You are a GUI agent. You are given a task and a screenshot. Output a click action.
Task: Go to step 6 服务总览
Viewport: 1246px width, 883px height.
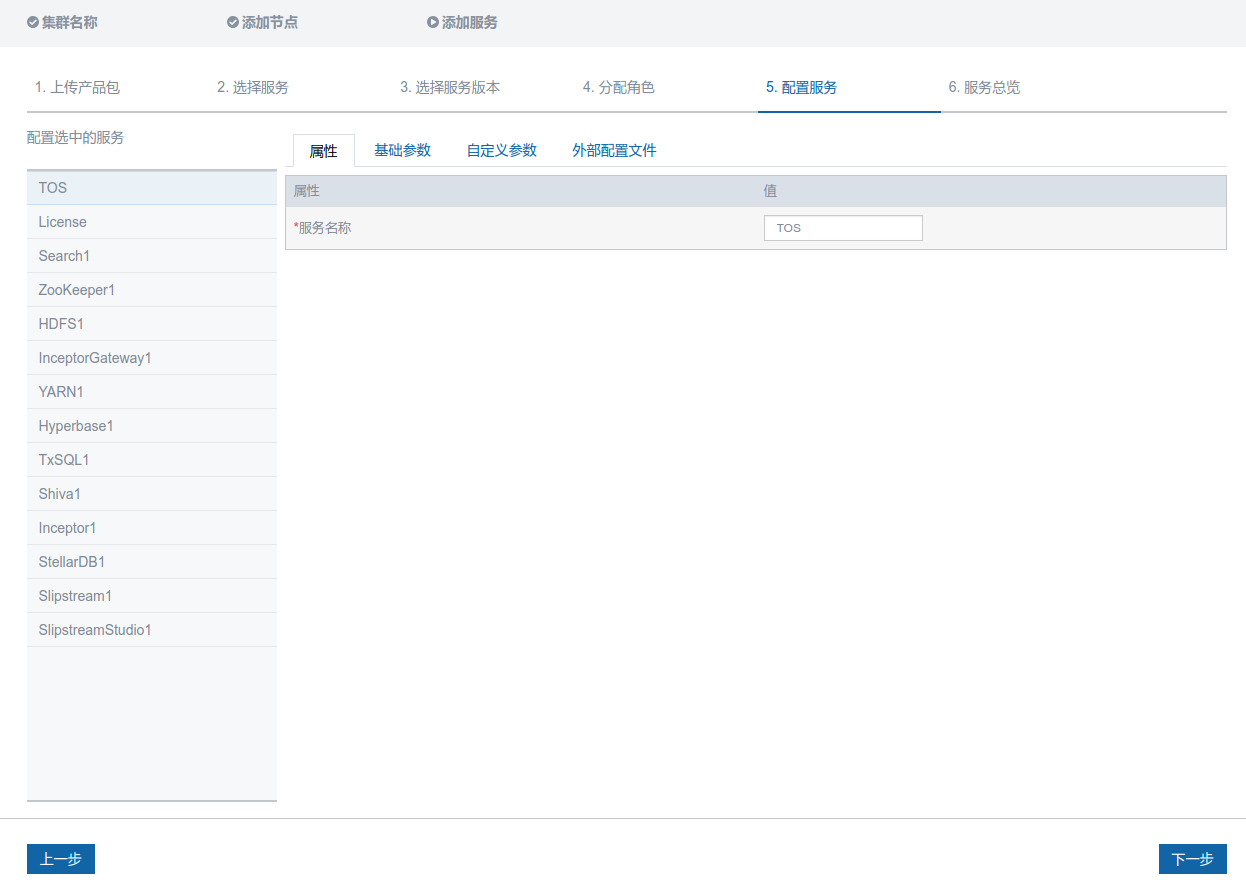pos(985,87)
